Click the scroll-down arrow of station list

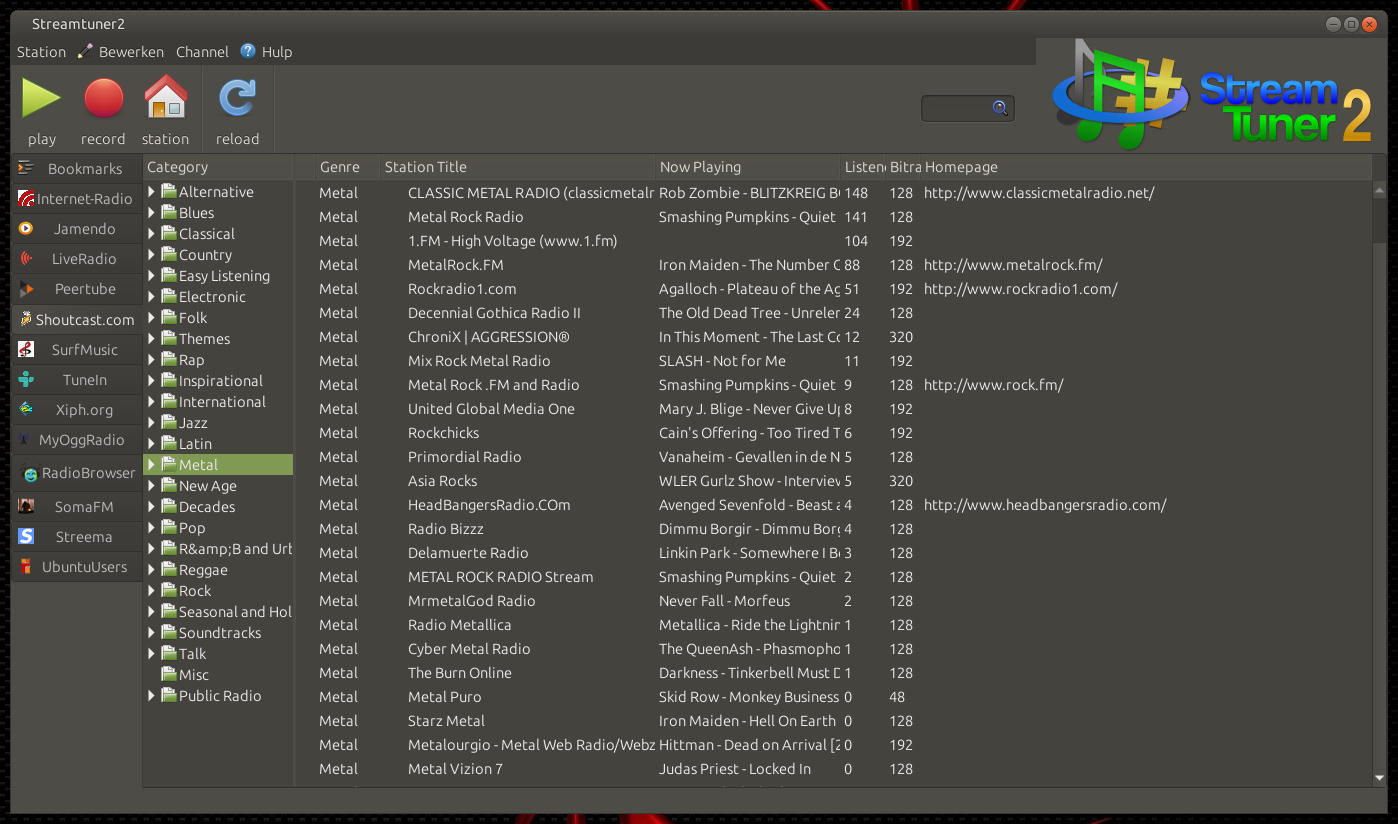[1380, 777]
